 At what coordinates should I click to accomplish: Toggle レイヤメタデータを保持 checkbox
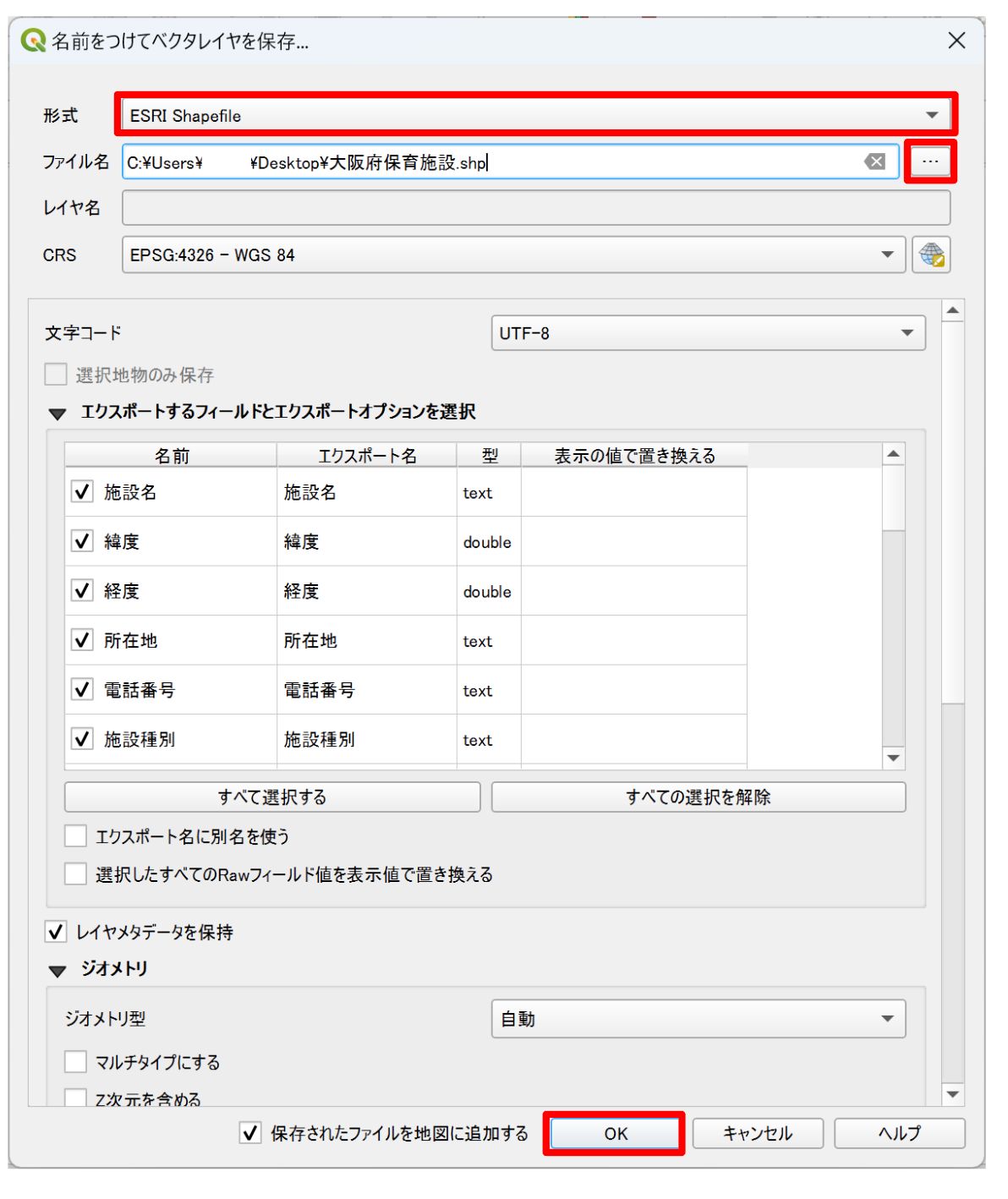pyautogui.click(x=56, y=932)
